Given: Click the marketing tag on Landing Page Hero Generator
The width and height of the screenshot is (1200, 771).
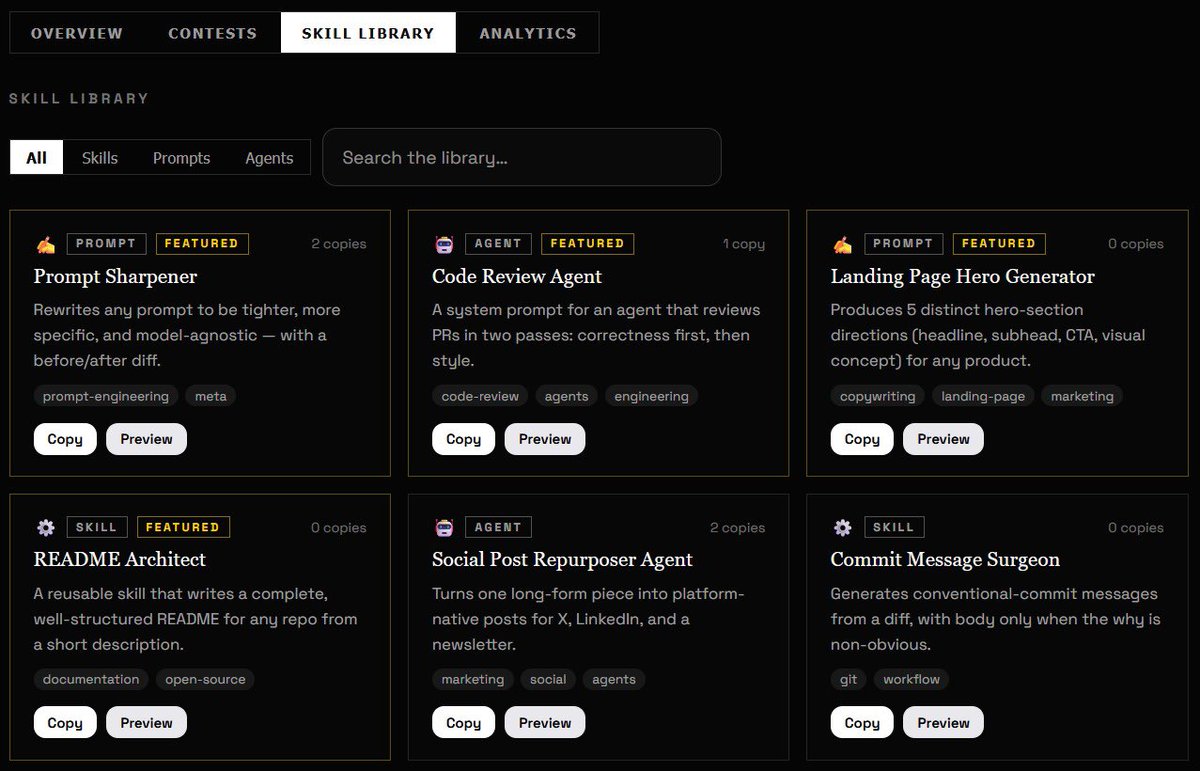Looking at the screenshot, I should (1082, 396).
